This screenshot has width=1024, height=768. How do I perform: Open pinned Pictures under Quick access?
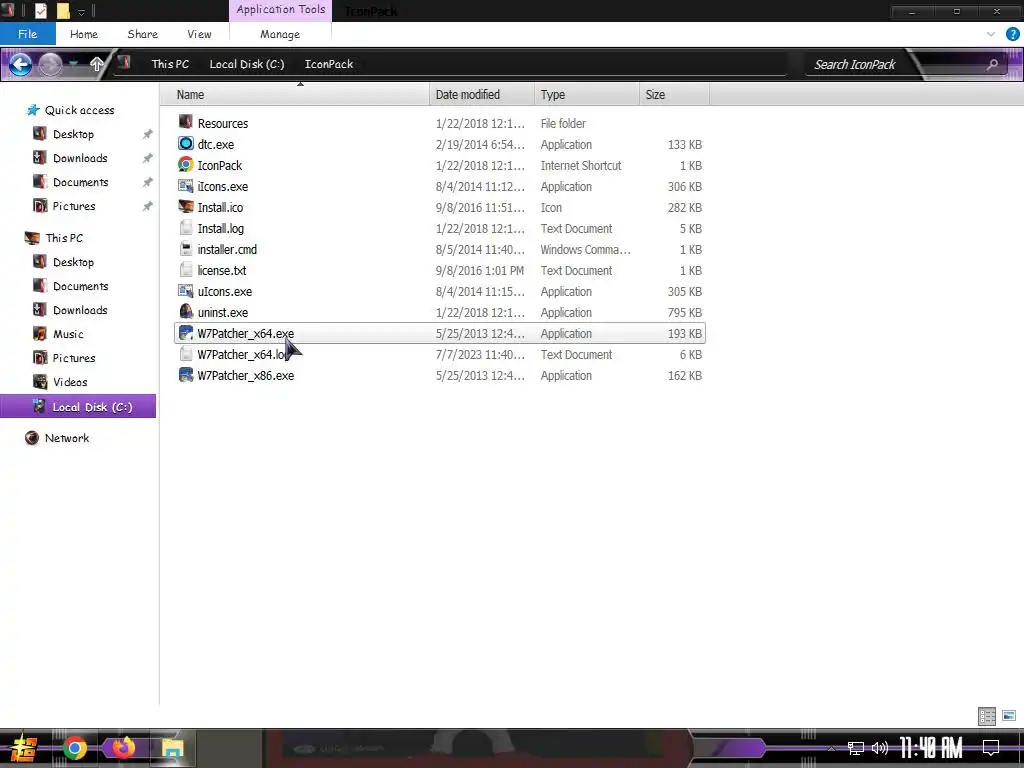click(x=74, y=206)
